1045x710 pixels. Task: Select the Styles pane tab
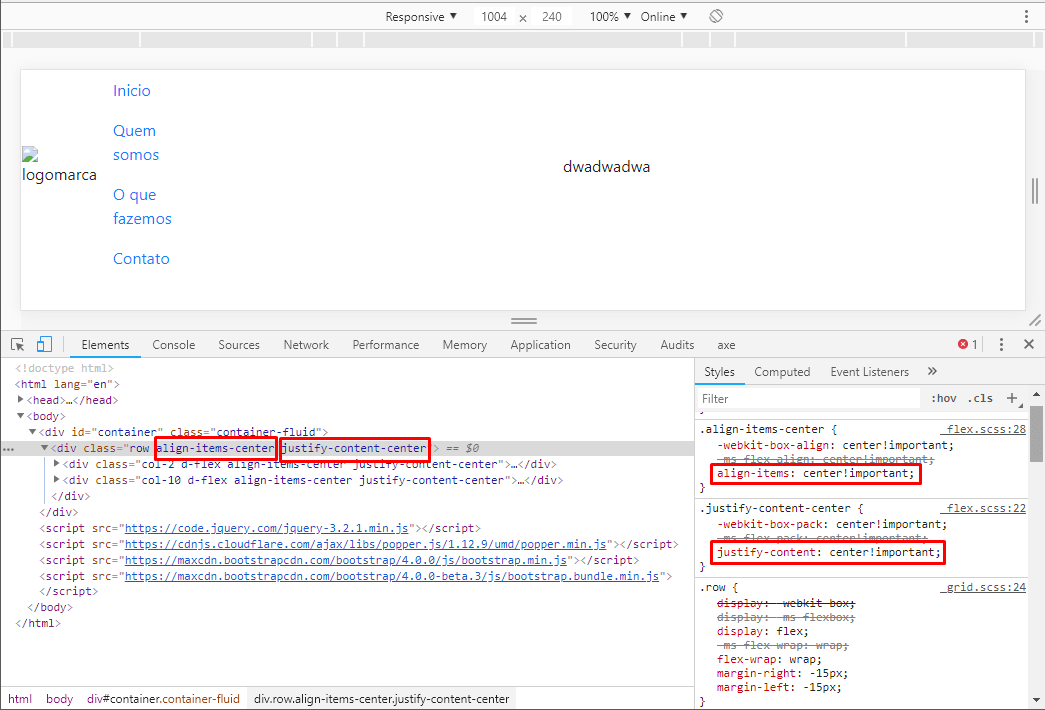[720, 372]
